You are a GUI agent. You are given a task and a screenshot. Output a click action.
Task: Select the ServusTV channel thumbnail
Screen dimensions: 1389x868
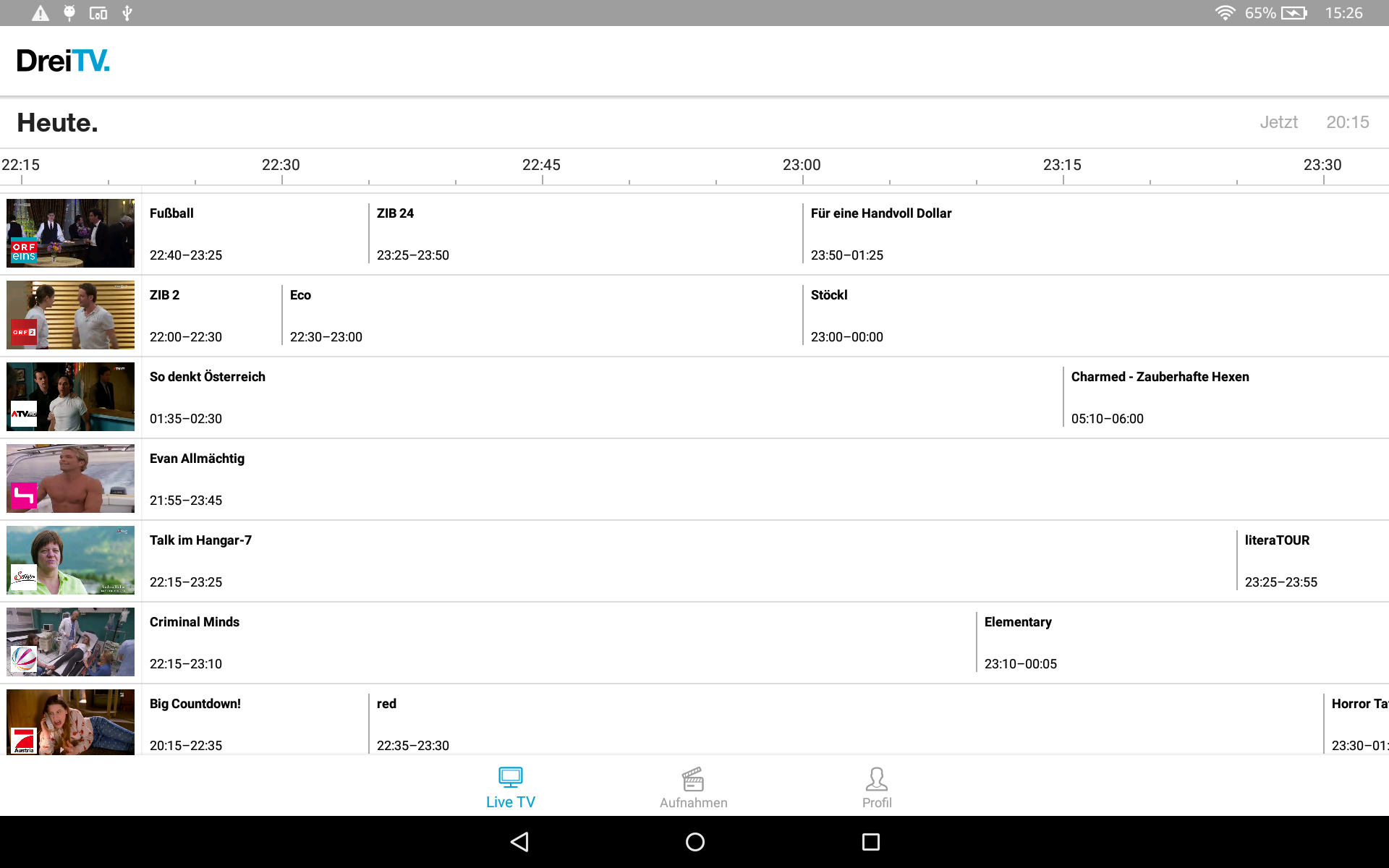[x=70, y=560]
